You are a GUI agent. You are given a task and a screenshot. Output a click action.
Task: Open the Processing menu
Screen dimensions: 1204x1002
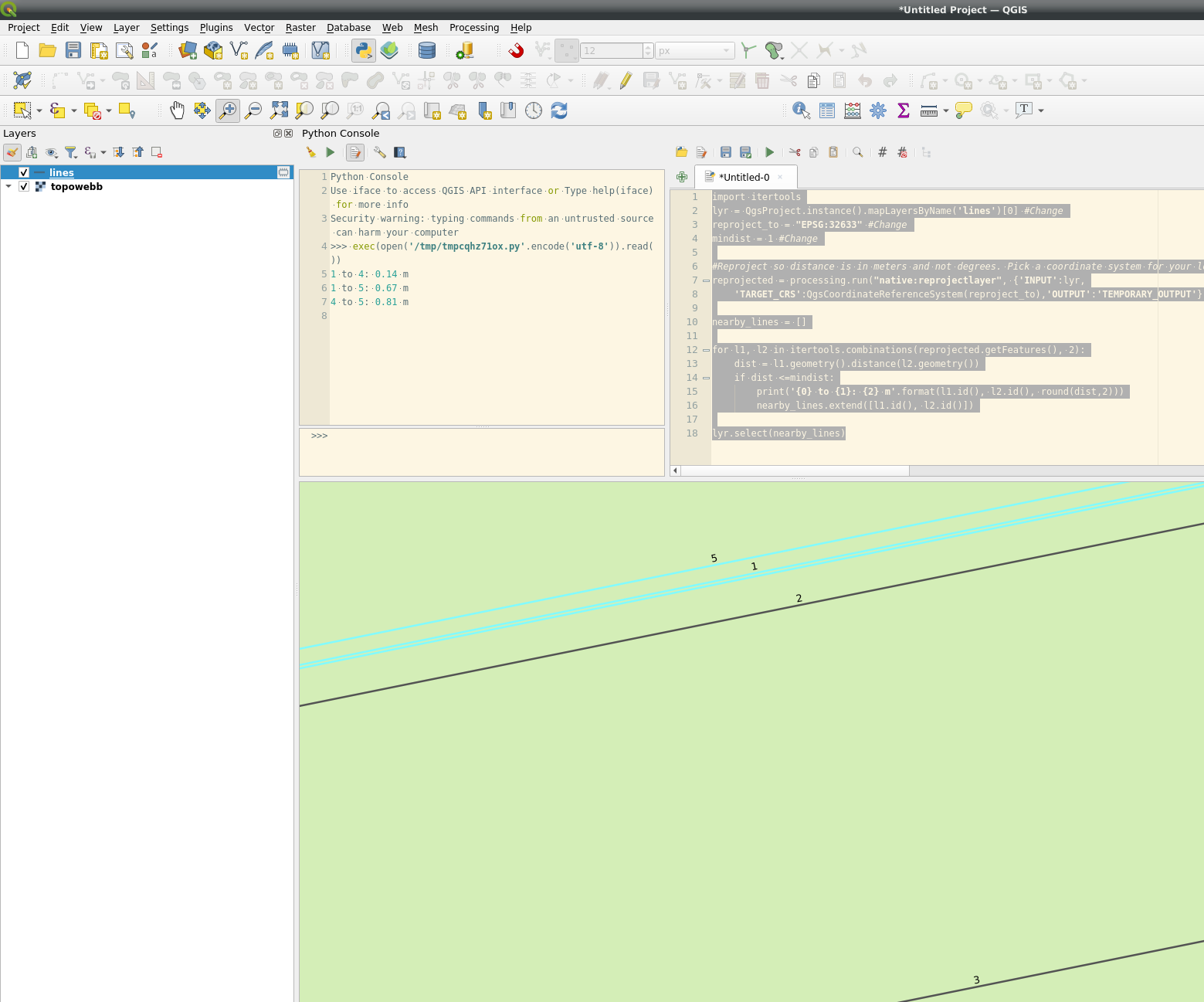tap(474, 27)
